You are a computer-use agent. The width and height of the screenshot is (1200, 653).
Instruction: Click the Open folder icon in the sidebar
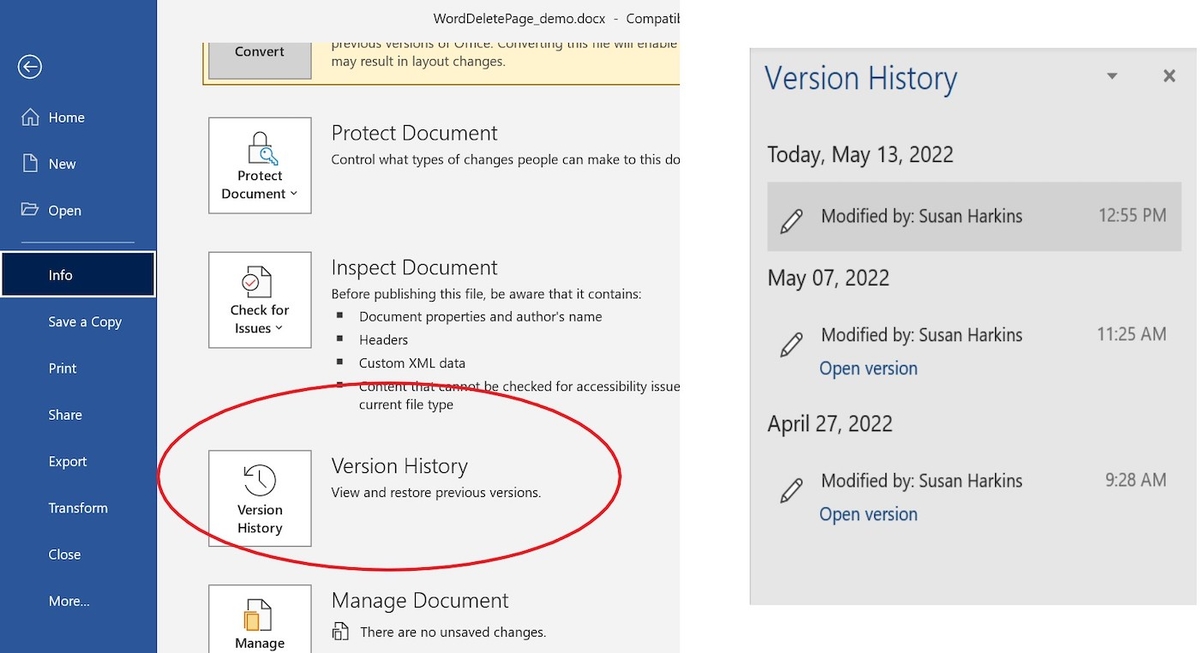point(32,210)
